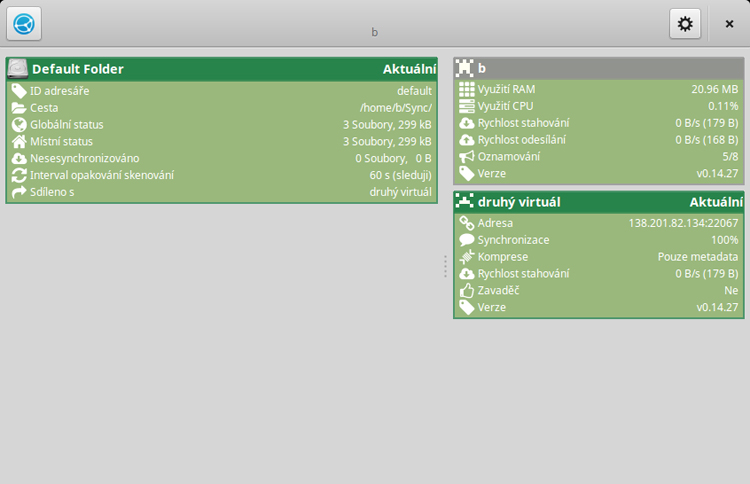Click the Adresa link icon
Screen dimensions: 750x484
click(x=466, y=223)
